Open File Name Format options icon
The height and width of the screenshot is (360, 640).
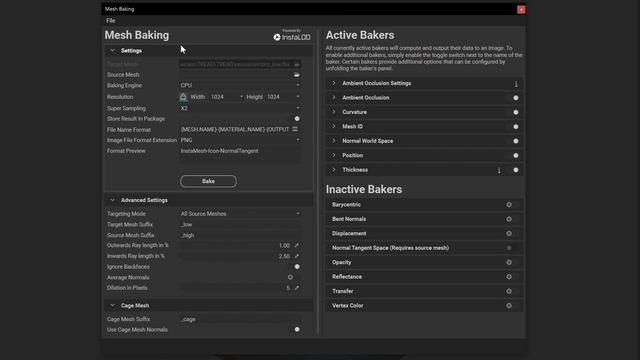(x=295, y=129)
